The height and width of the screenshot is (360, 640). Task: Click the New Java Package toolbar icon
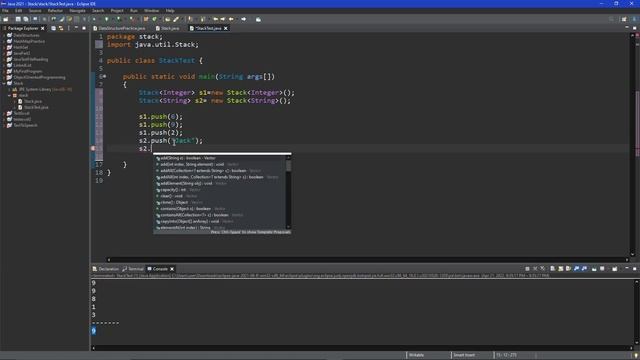tap(146, 19)
